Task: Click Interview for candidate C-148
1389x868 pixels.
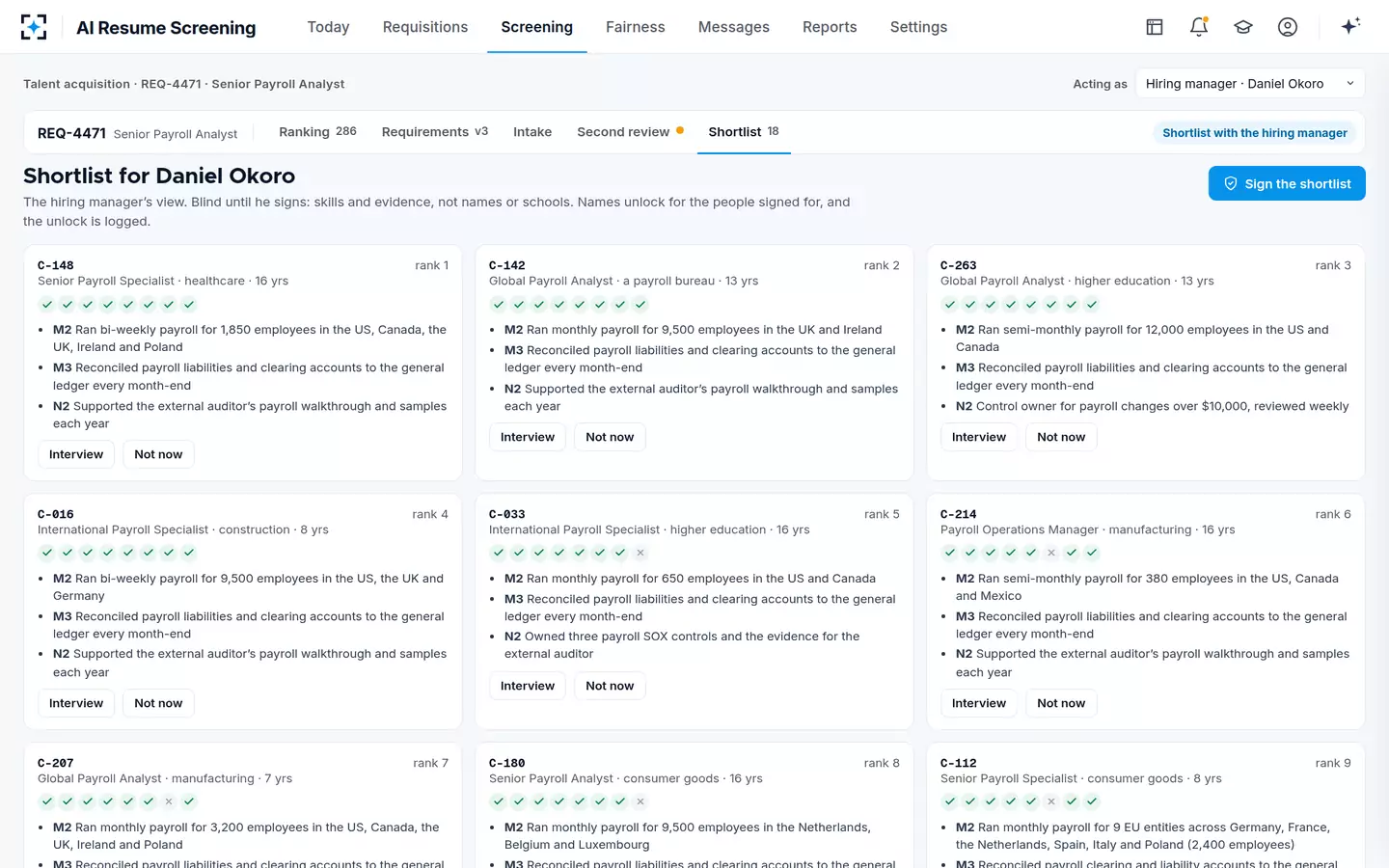Action: pyautogui.click(x=76, y=454)
